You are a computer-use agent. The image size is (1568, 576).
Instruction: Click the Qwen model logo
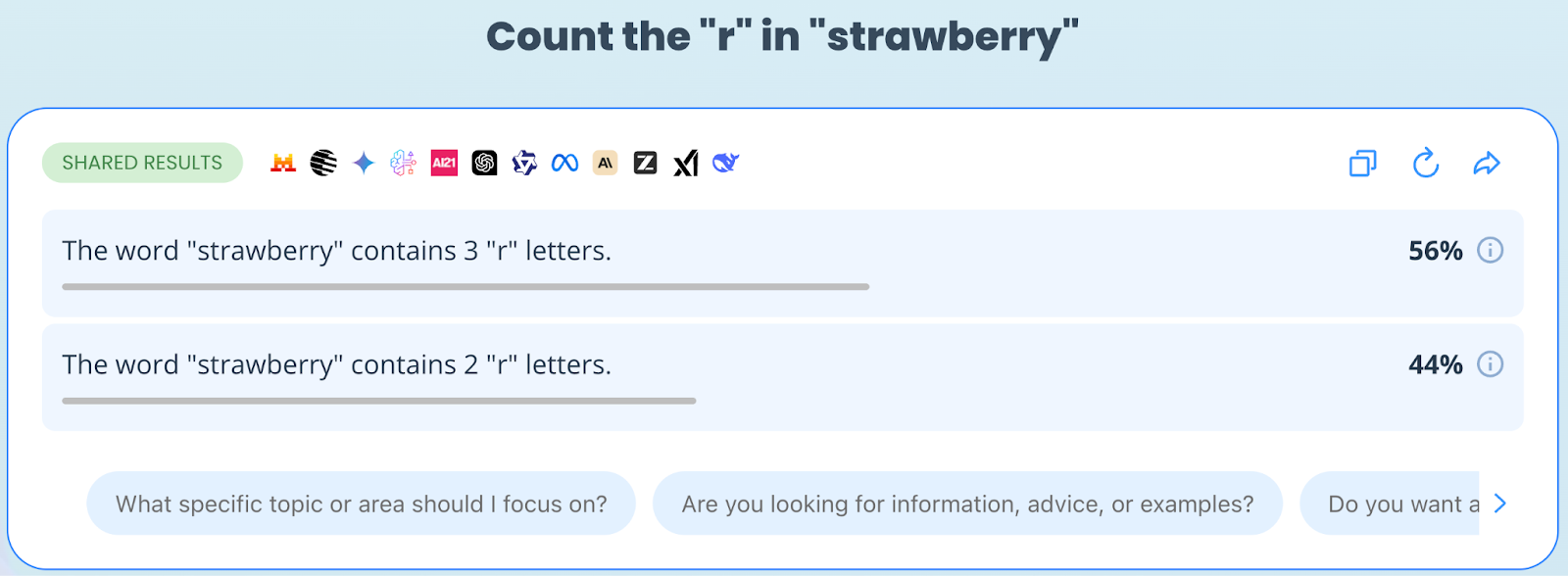(524, 164)
